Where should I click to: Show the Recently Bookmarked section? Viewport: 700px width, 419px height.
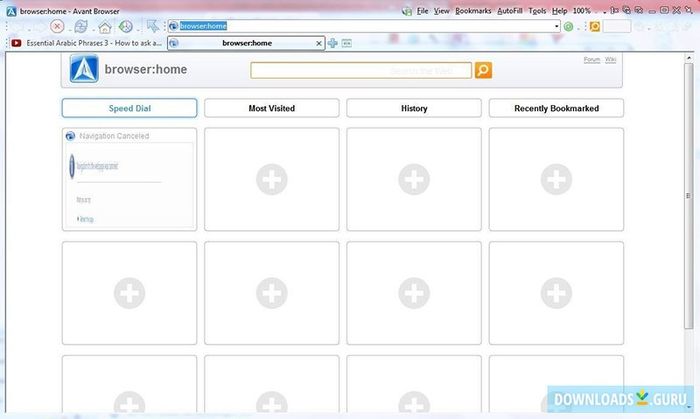(x=556, y=108)
